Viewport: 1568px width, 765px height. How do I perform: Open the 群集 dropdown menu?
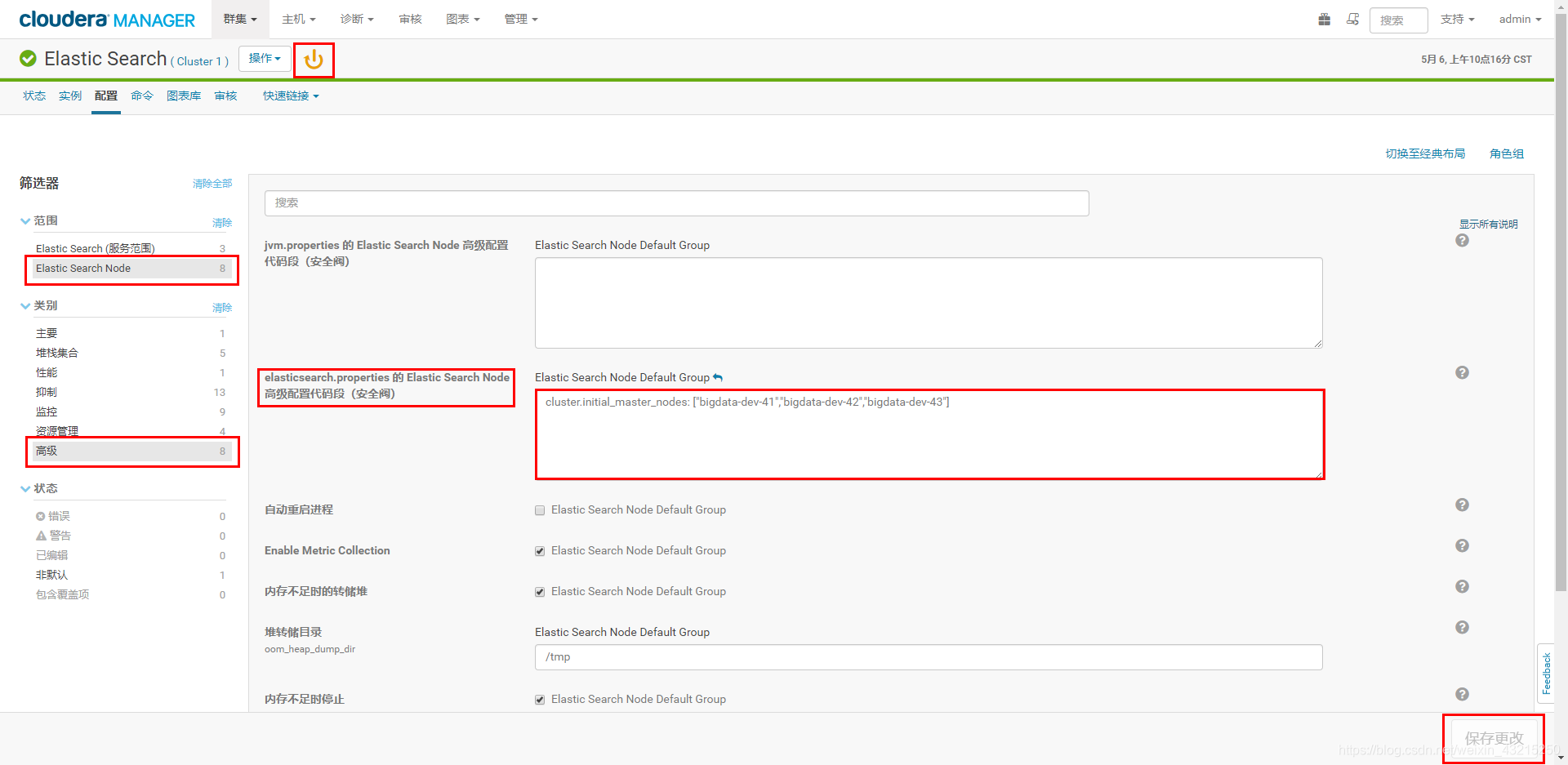point(240,19)
